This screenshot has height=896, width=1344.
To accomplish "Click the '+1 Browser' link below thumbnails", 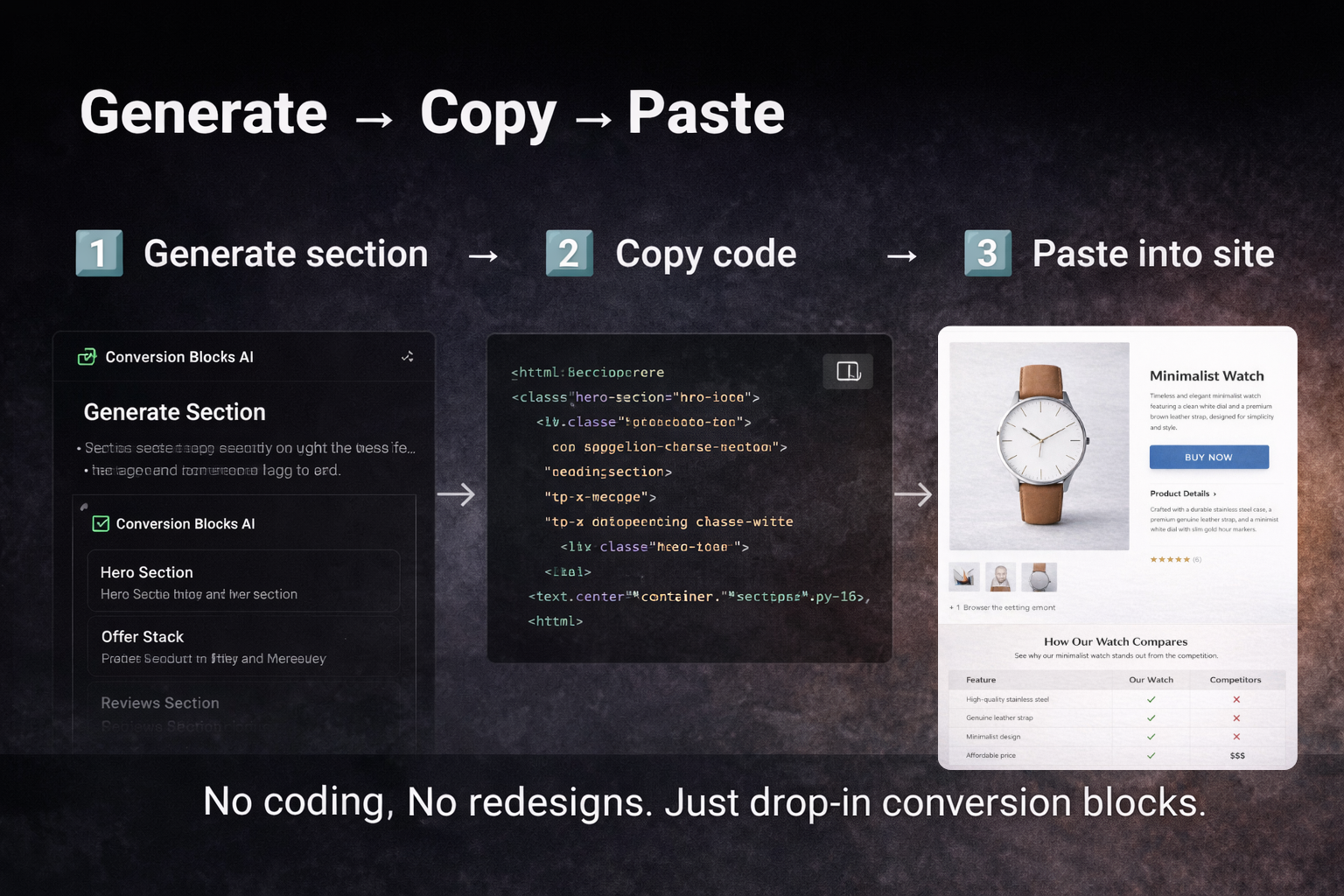I will pyautogui.click(x=1003, y=607).
